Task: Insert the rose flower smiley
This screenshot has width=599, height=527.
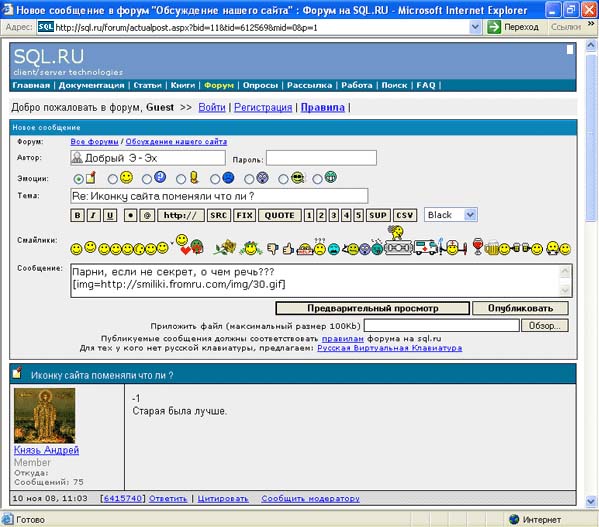Action: click(x=225, y=247)
